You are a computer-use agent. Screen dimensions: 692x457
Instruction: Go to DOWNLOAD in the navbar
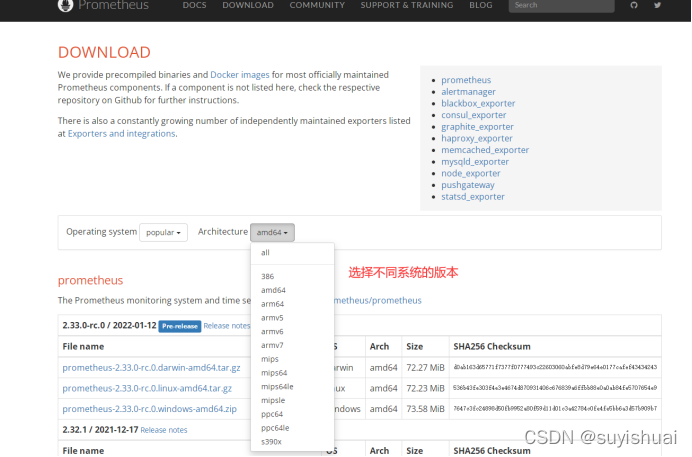click(248, 5)
